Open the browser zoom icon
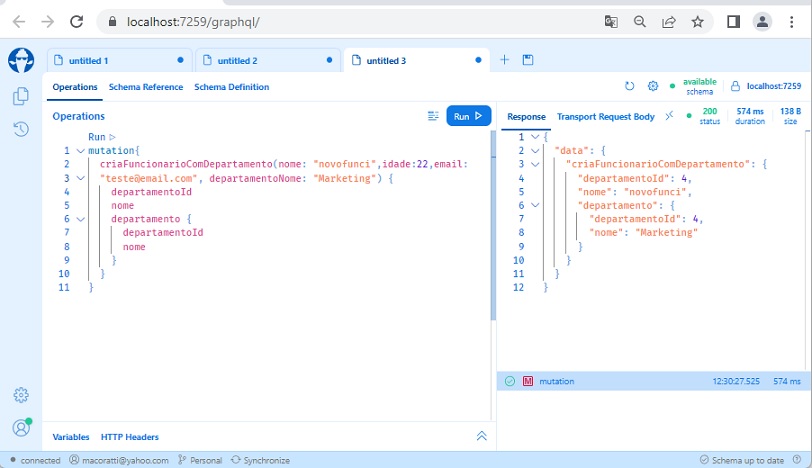Viewport: 812px width, 468px height. pyautogui.click(x=640, y=22)
